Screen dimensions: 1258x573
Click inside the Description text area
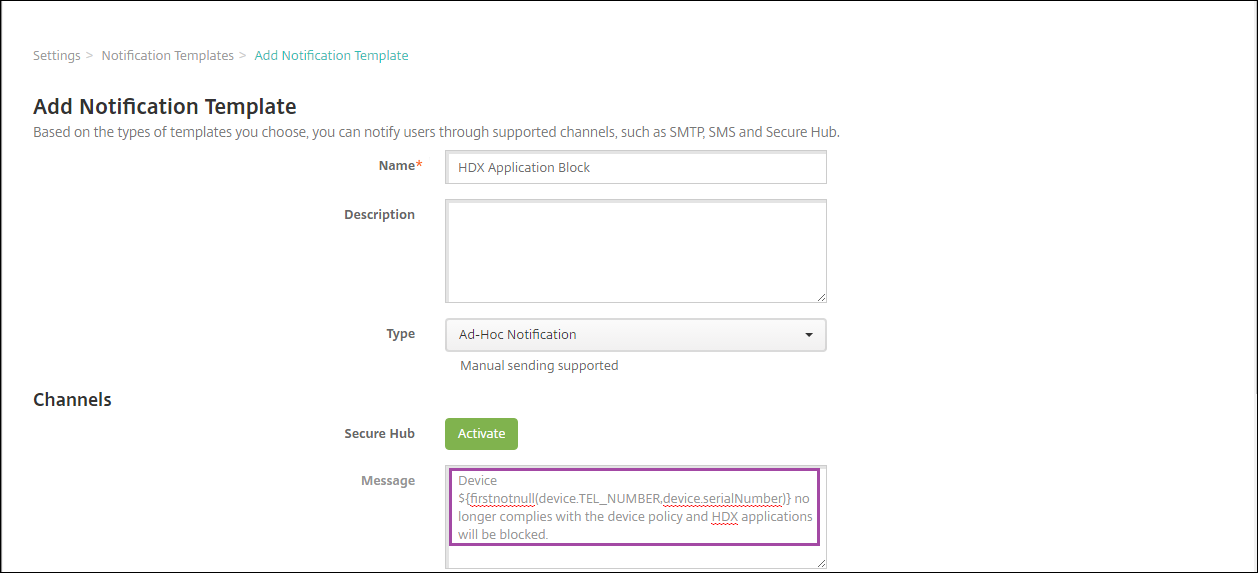point(636,251)
